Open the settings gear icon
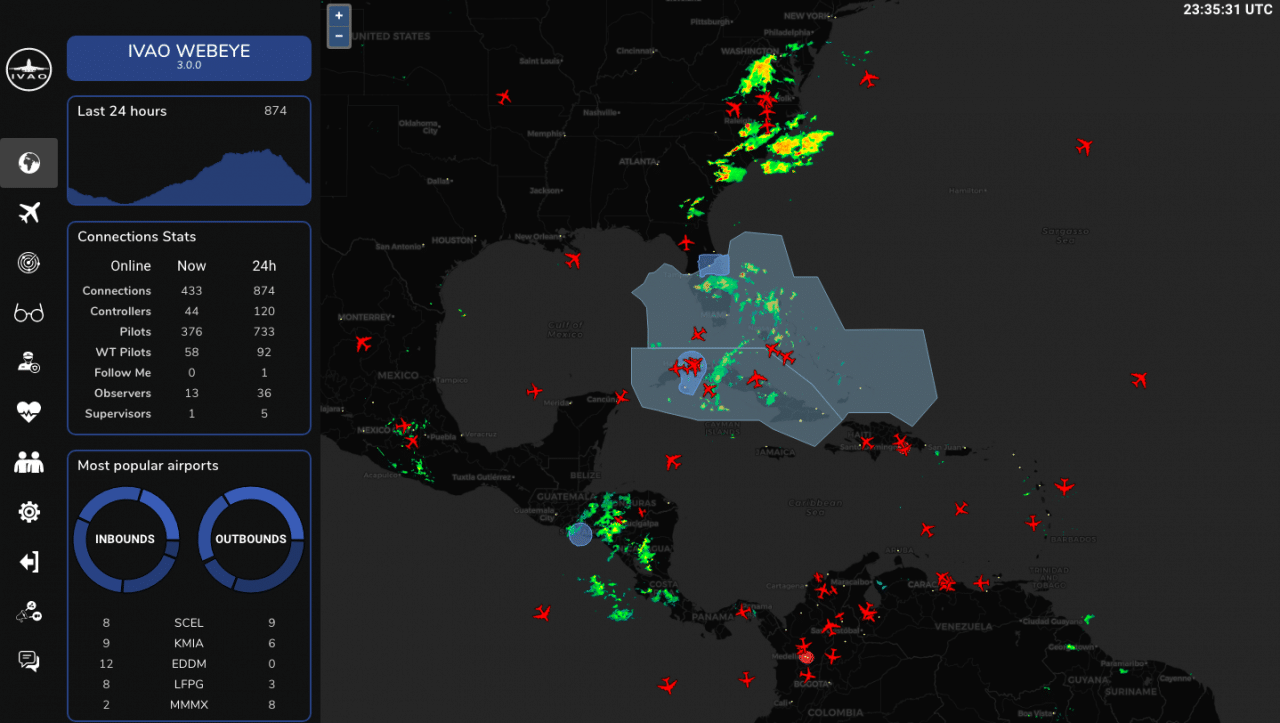The width and height of the screenshot is (1280, 723). coord(29,512)
